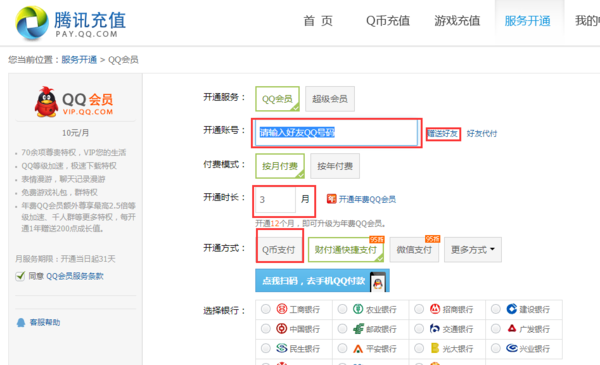Click the 招商银行 bank logo

[x=435, y=309]
